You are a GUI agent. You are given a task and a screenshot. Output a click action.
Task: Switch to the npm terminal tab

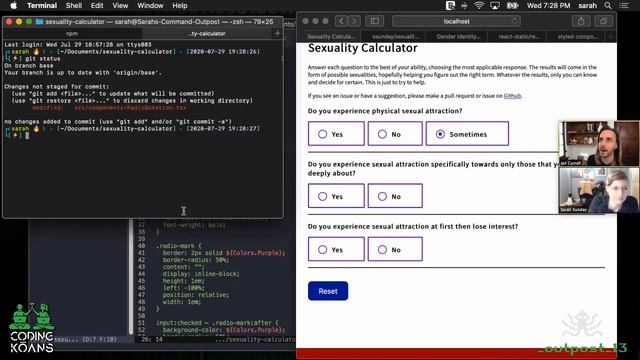click(x=72, y=33)
